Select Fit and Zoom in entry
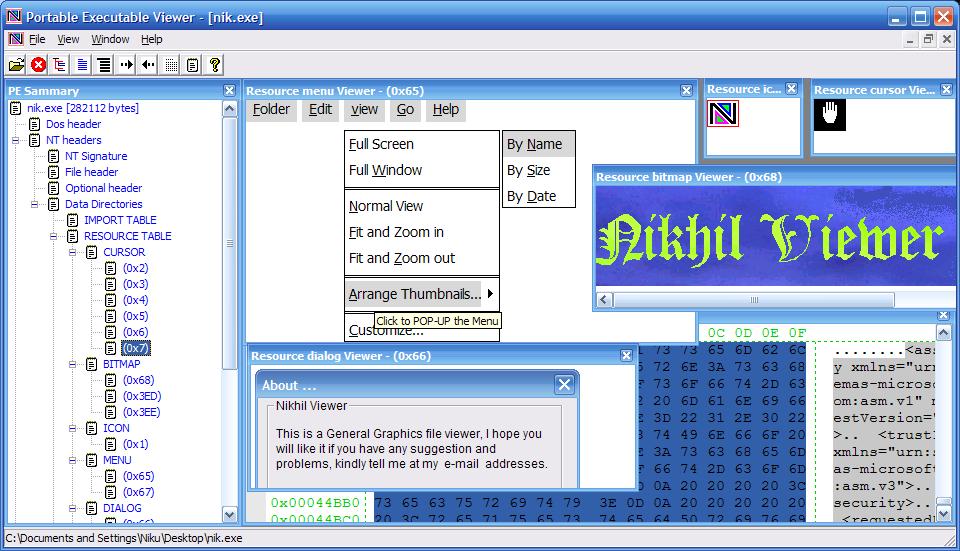Screen dimensions: 960x551 422,232
